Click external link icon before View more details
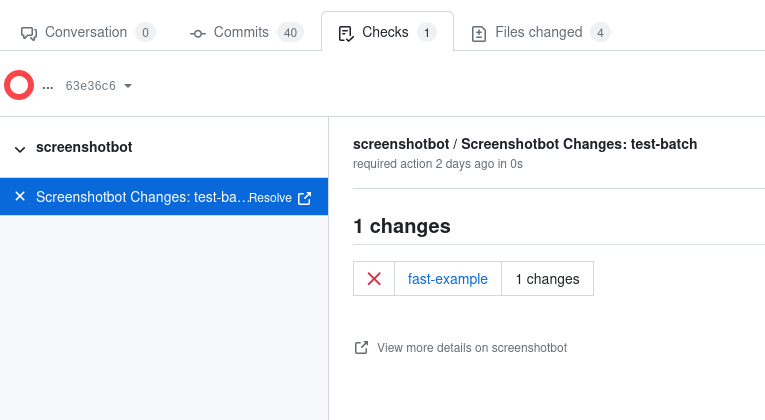The height and width of the screenshot is (420, 765). click(x=361, y=348)
